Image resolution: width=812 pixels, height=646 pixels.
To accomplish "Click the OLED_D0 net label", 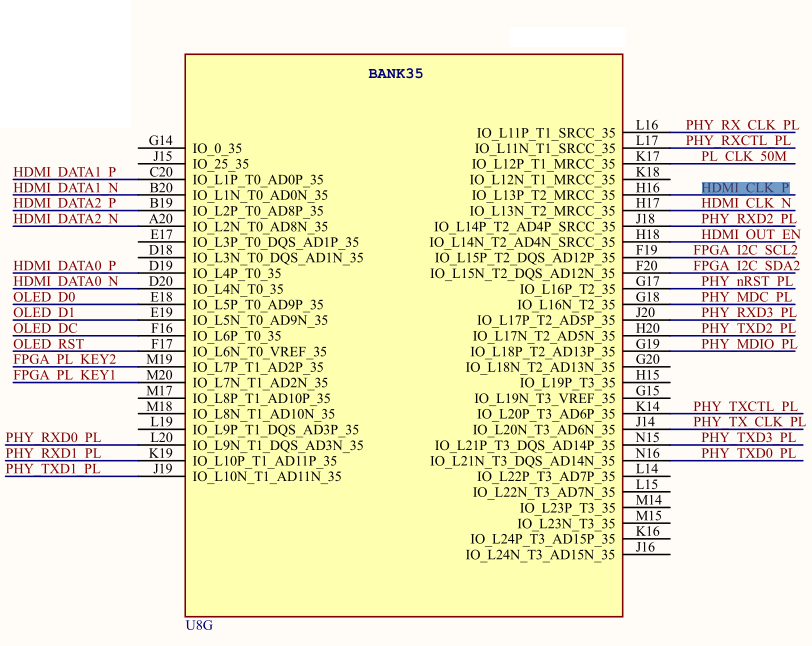I will tap(45, 297).
